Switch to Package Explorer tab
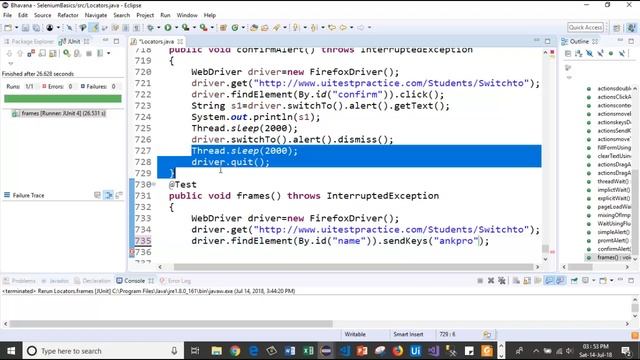The image size is (640, 360). (29, 42)
